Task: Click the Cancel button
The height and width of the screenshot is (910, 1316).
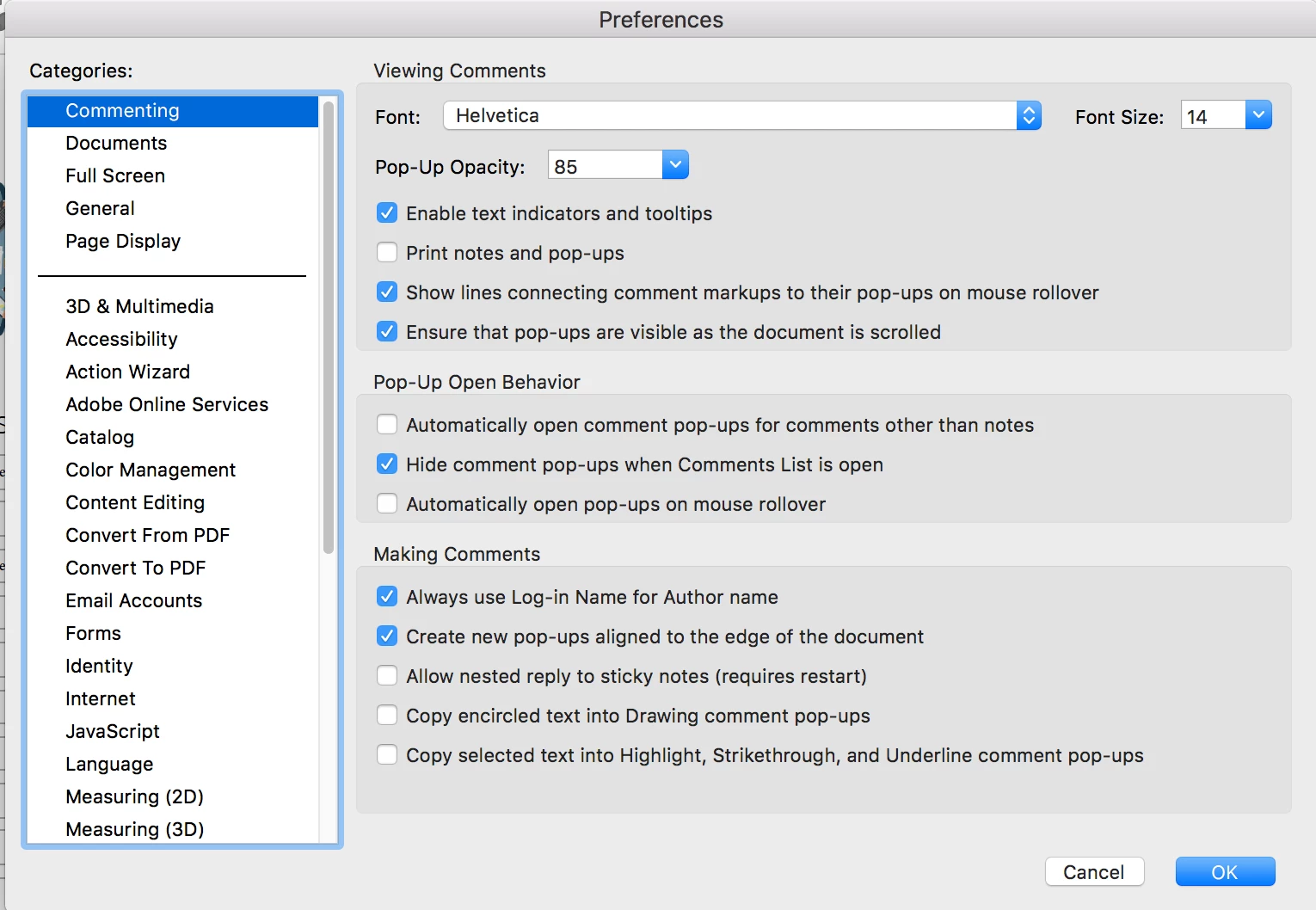Action: click(1094, 871)
